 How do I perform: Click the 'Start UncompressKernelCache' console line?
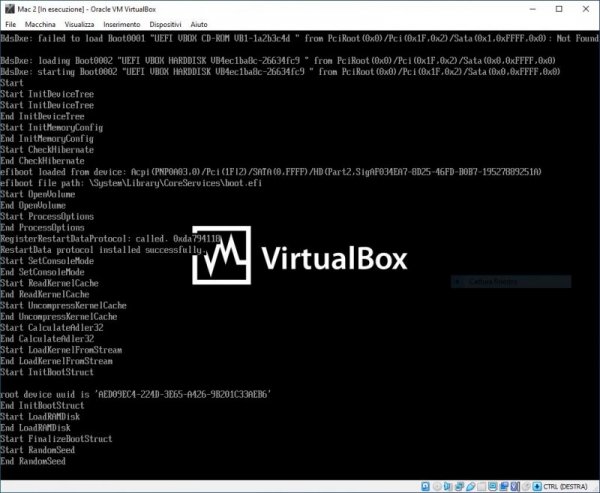pyautogui.click(x=63, y=305)
